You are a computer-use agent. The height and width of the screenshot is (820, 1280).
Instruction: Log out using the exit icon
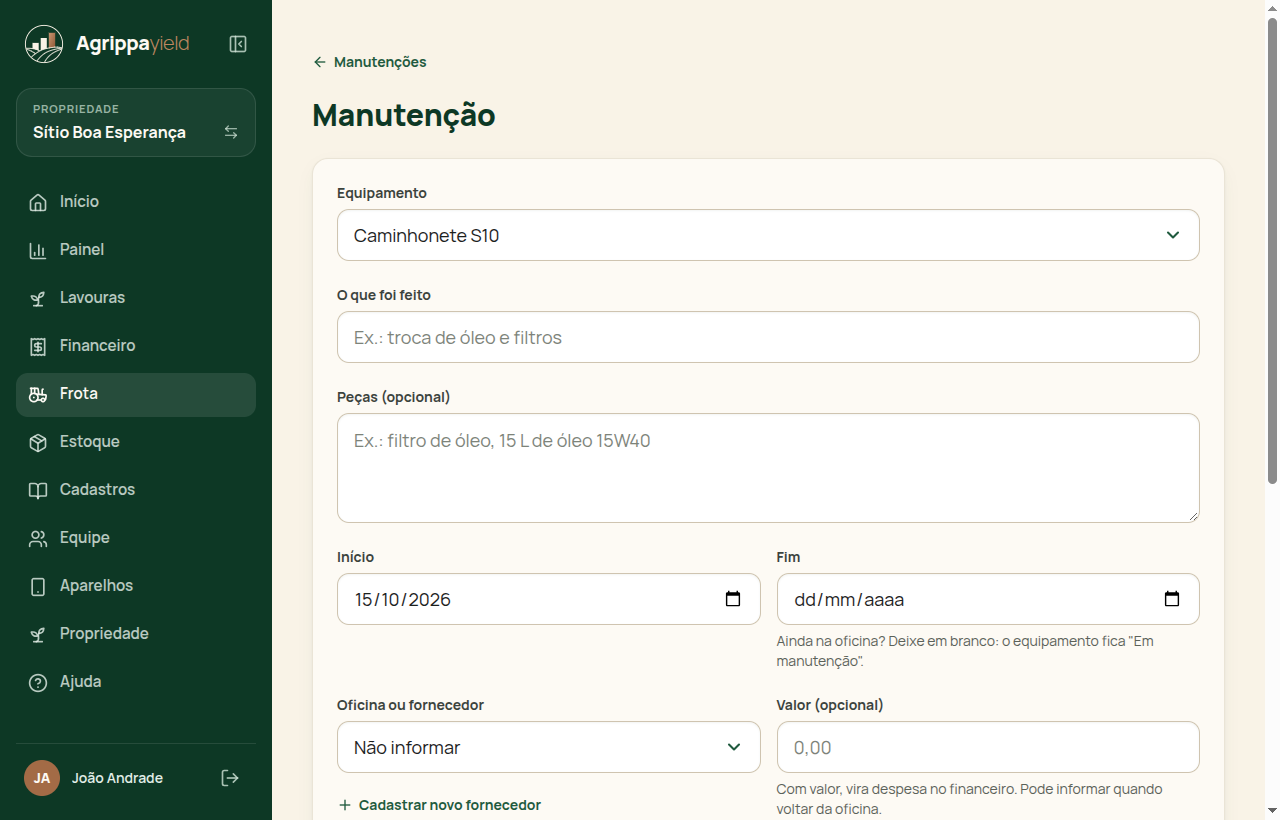230,778
